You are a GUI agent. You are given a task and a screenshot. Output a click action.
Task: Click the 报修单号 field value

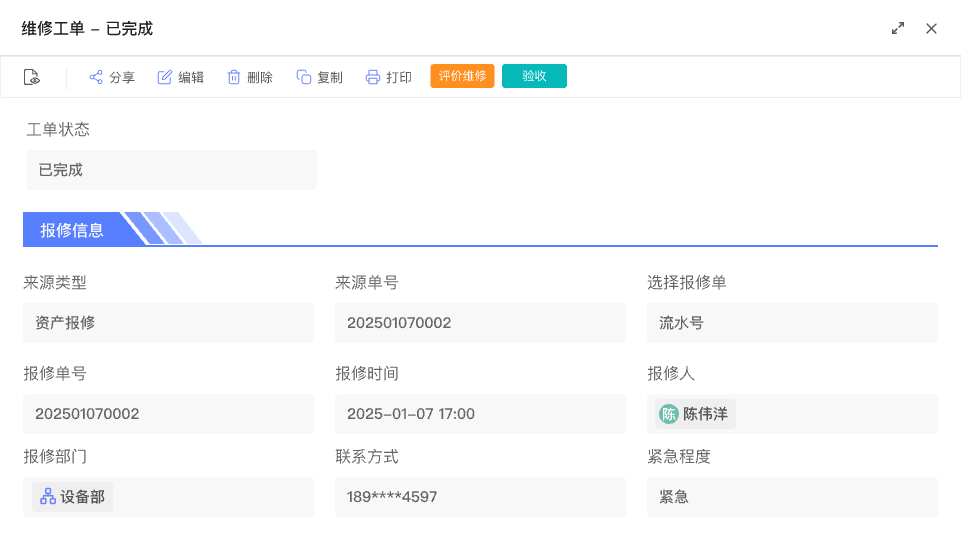pos(168,414)
